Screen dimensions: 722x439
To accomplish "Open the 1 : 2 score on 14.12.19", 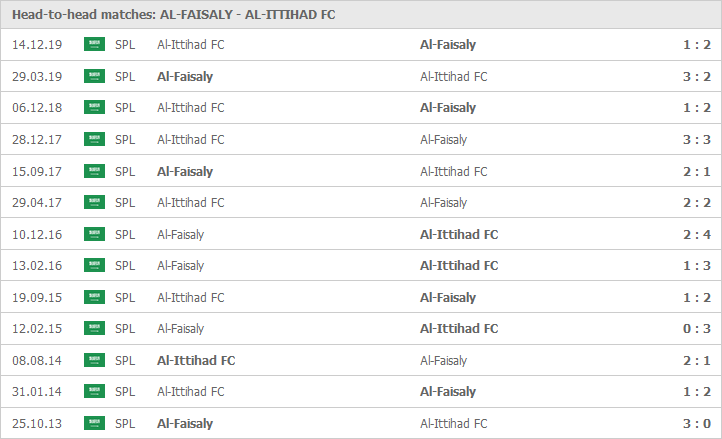I will 697,45.
